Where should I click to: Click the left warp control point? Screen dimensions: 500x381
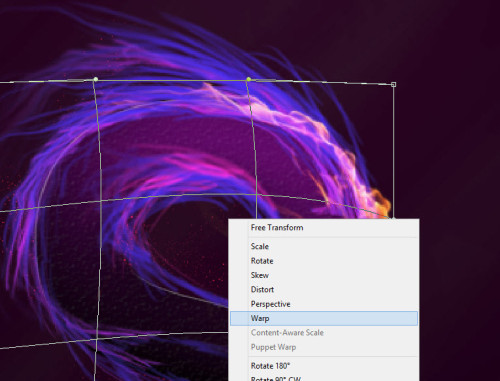tap(96, 79)
